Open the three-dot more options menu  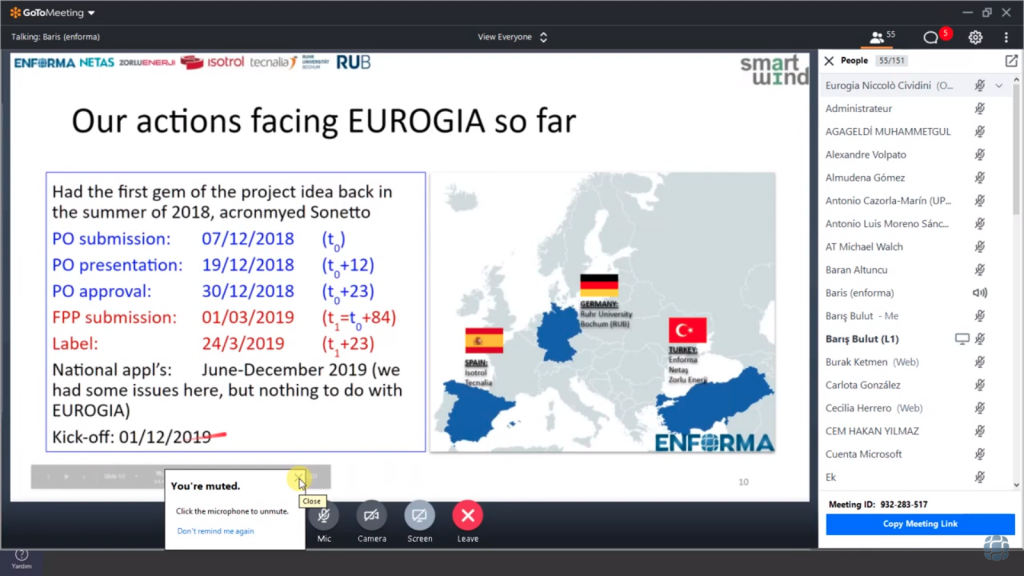tap(1006, 37)
